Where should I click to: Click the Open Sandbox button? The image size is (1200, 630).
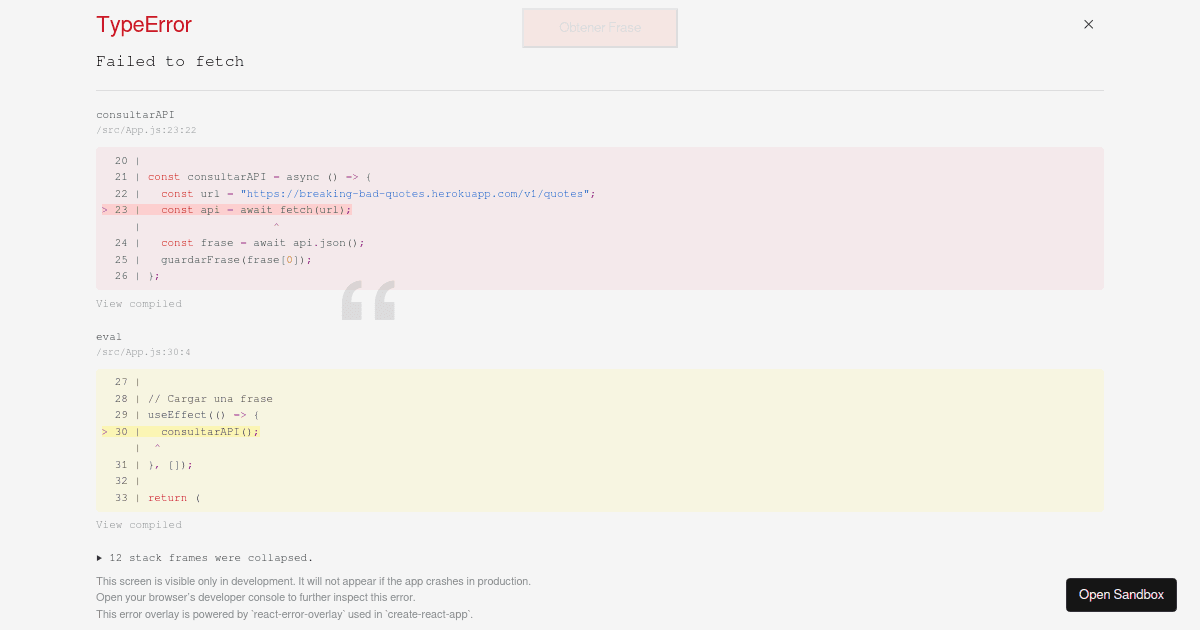(1121, 594)
